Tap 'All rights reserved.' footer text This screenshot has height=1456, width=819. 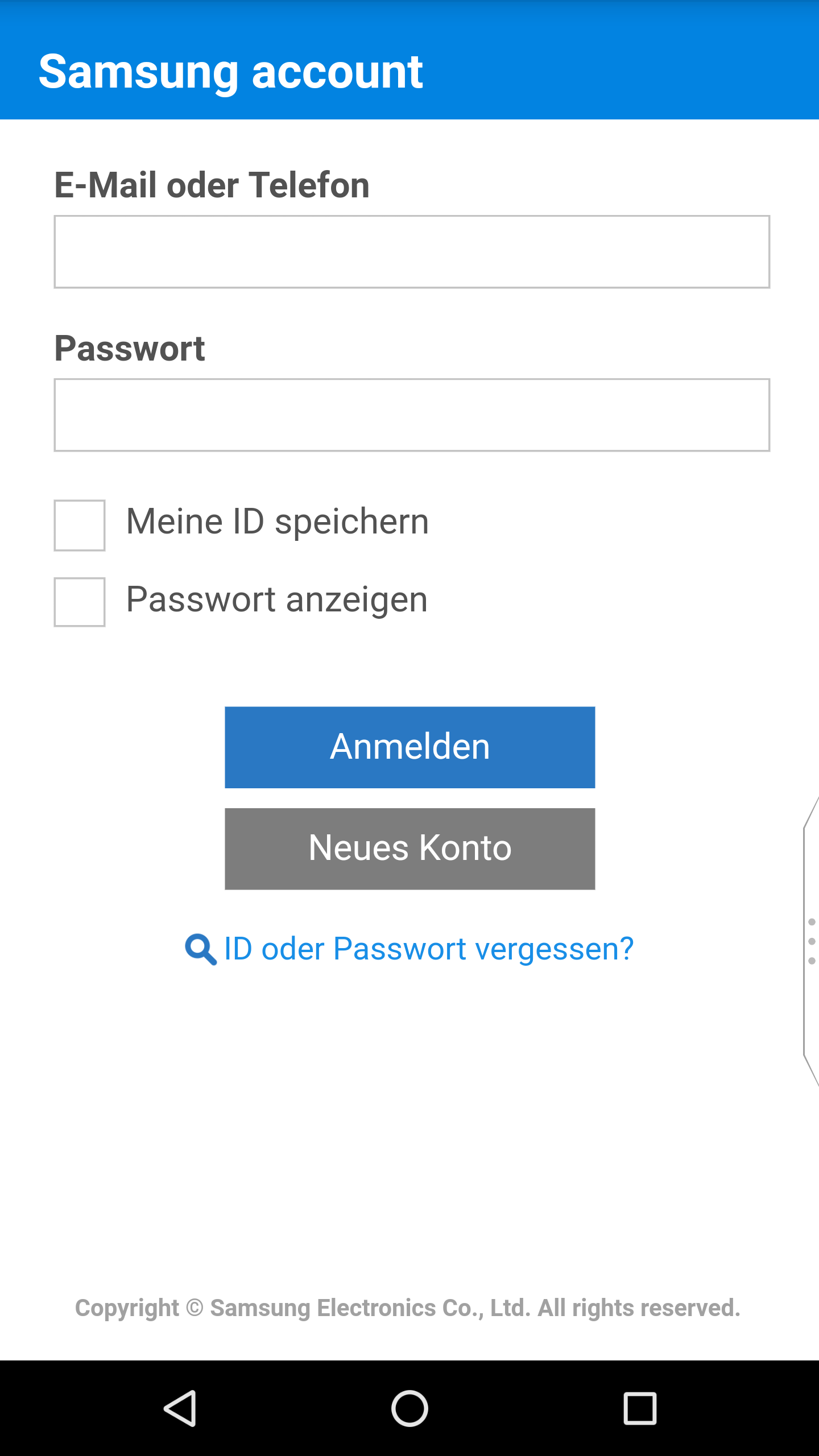click(x=639, y=1308)
